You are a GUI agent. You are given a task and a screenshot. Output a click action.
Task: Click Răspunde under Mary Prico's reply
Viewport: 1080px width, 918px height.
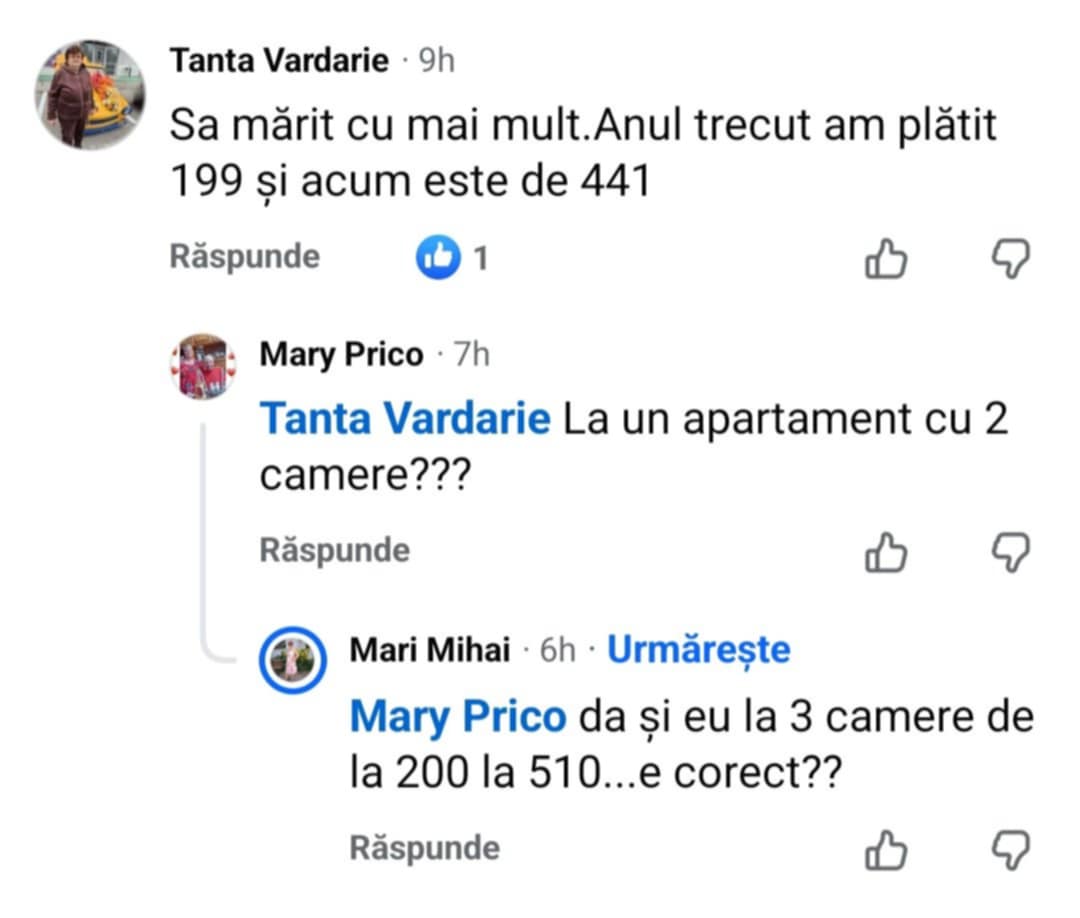click(334, 550)
